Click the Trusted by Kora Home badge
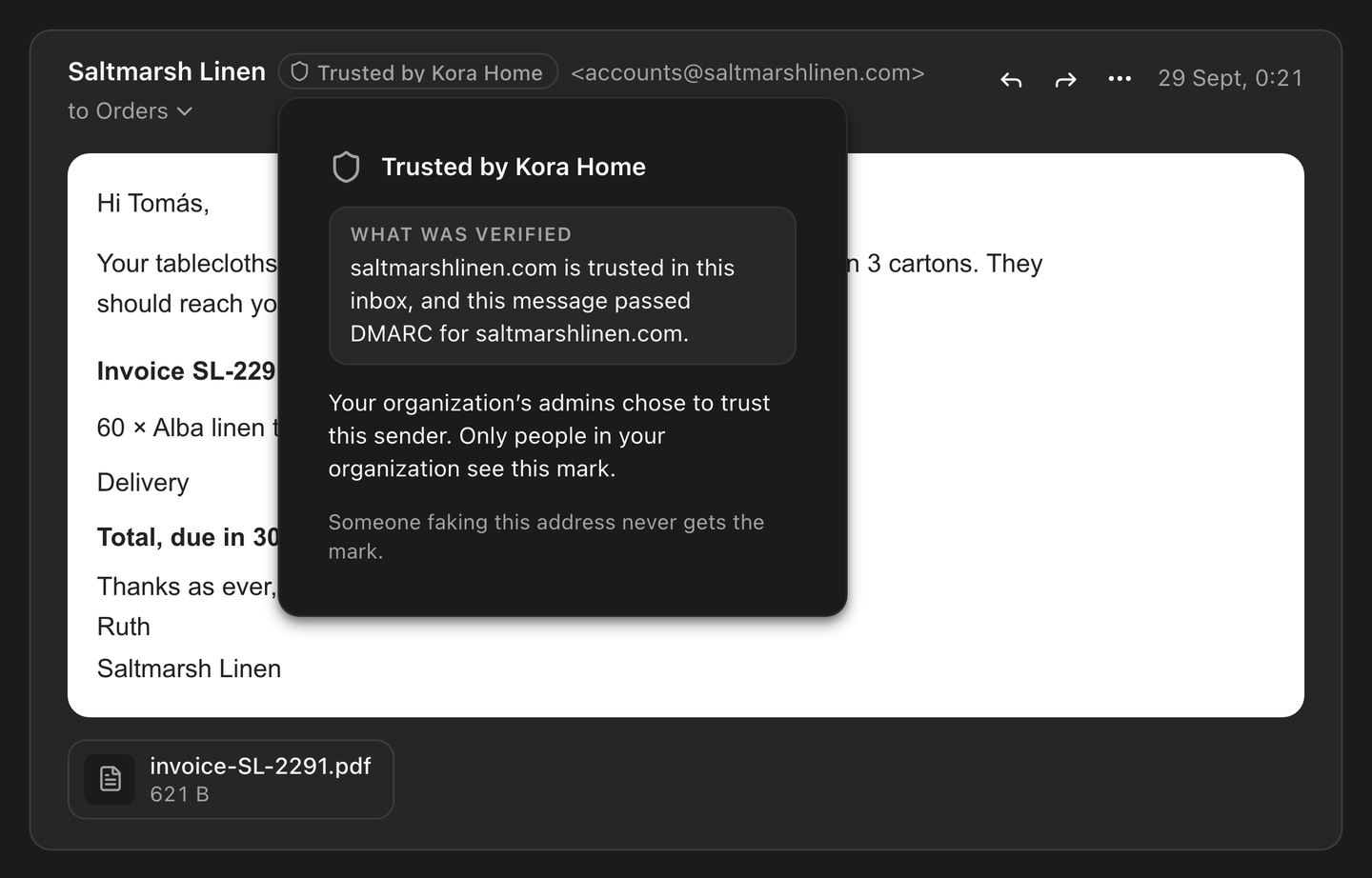1372x878 pixels. [418, 72]
